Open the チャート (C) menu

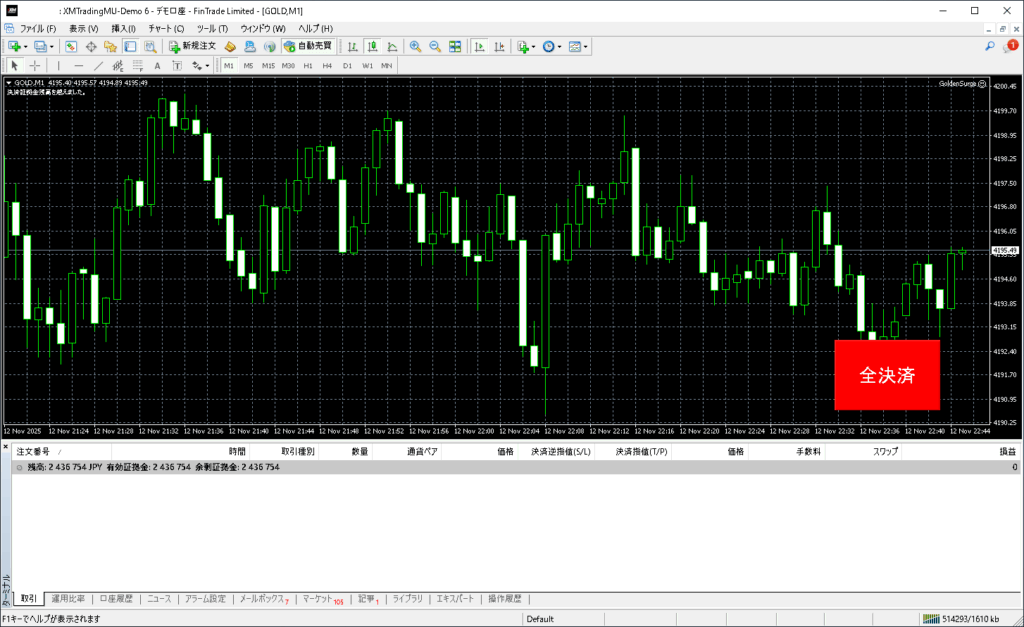166,29
